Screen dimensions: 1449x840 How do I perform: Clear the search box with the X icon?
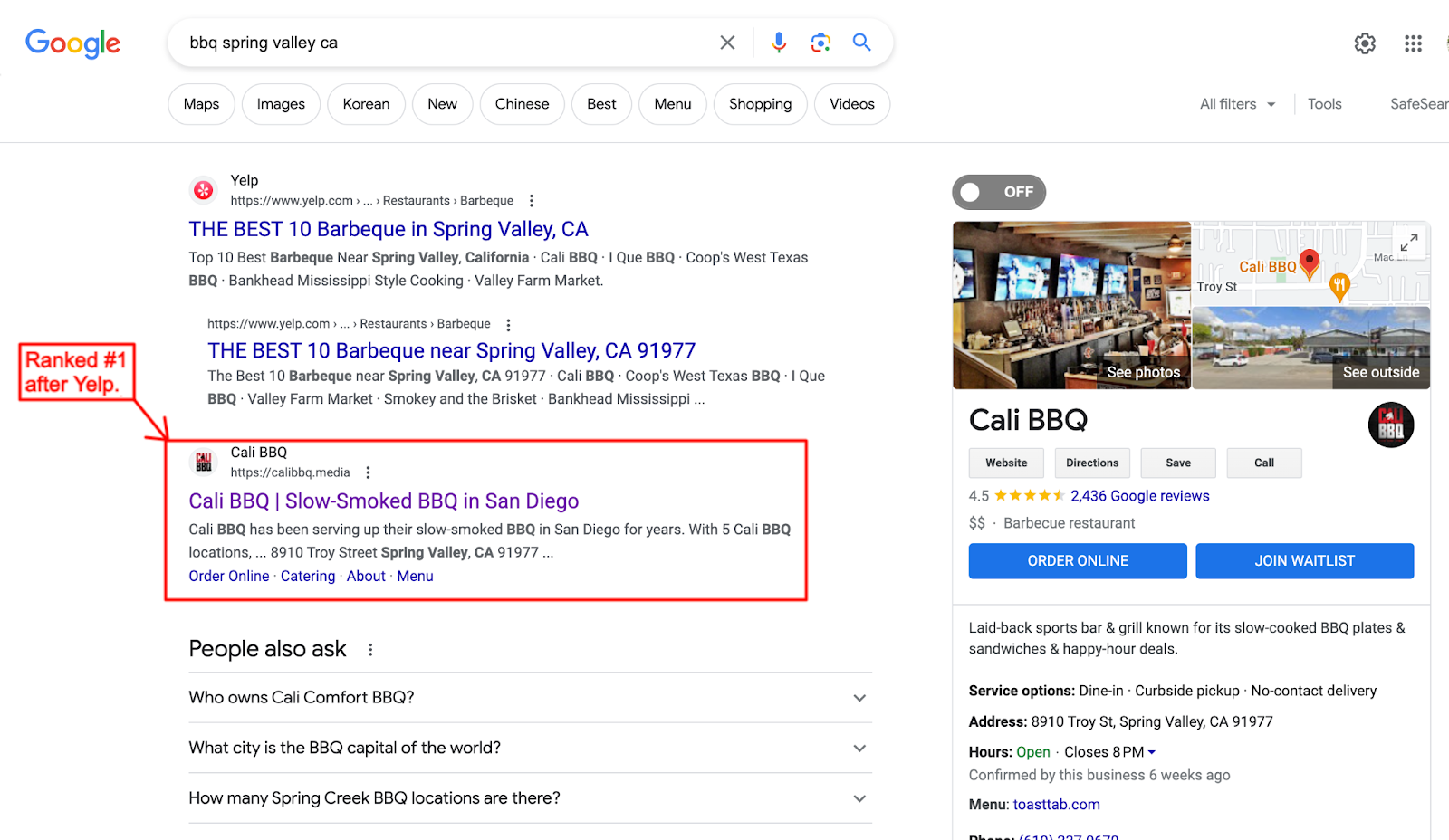(727, 43)
